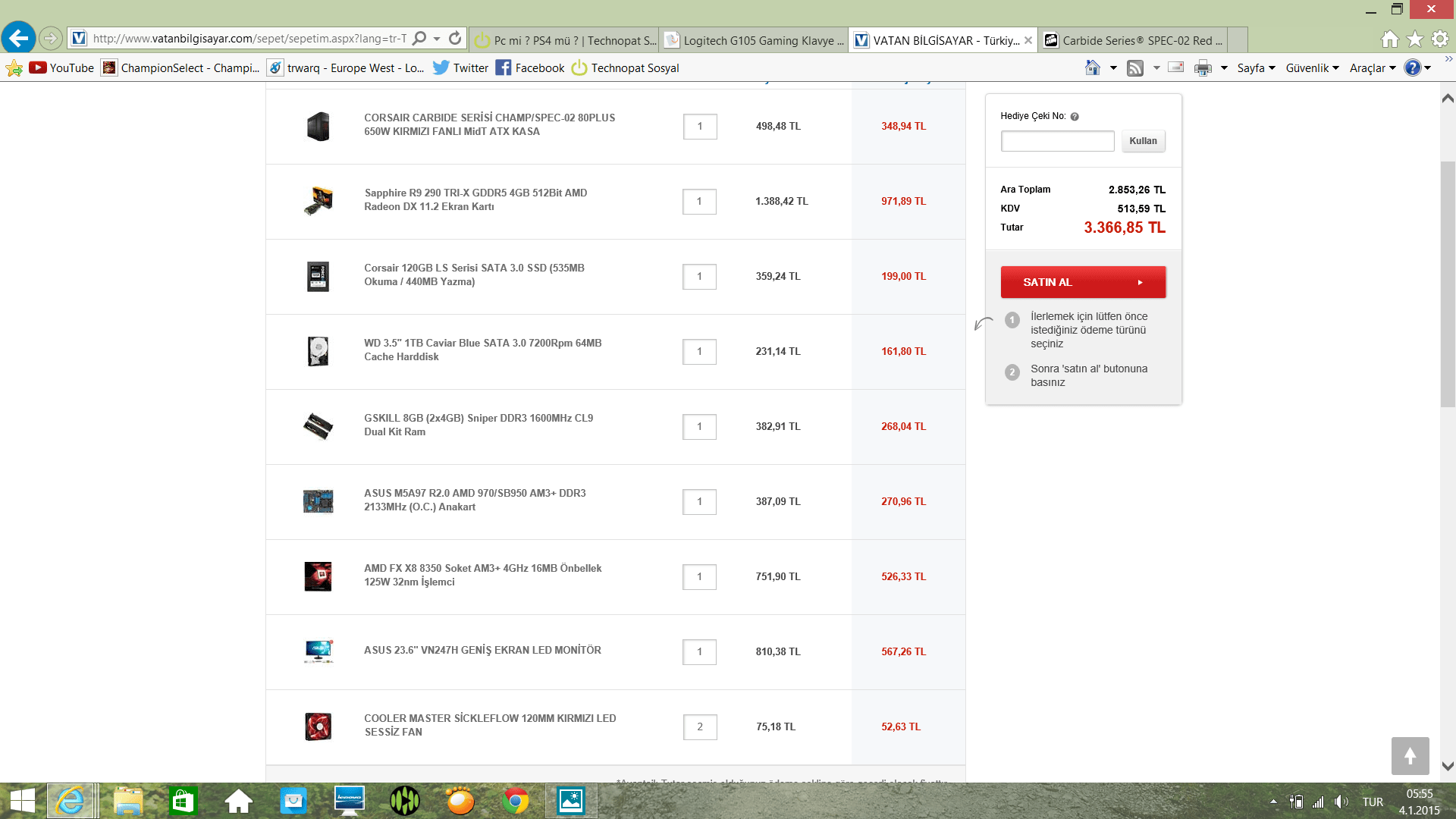Open favorites star icon at top right
The width and height of the screenshot is (1456, 819).
[x=1415, y=39]
